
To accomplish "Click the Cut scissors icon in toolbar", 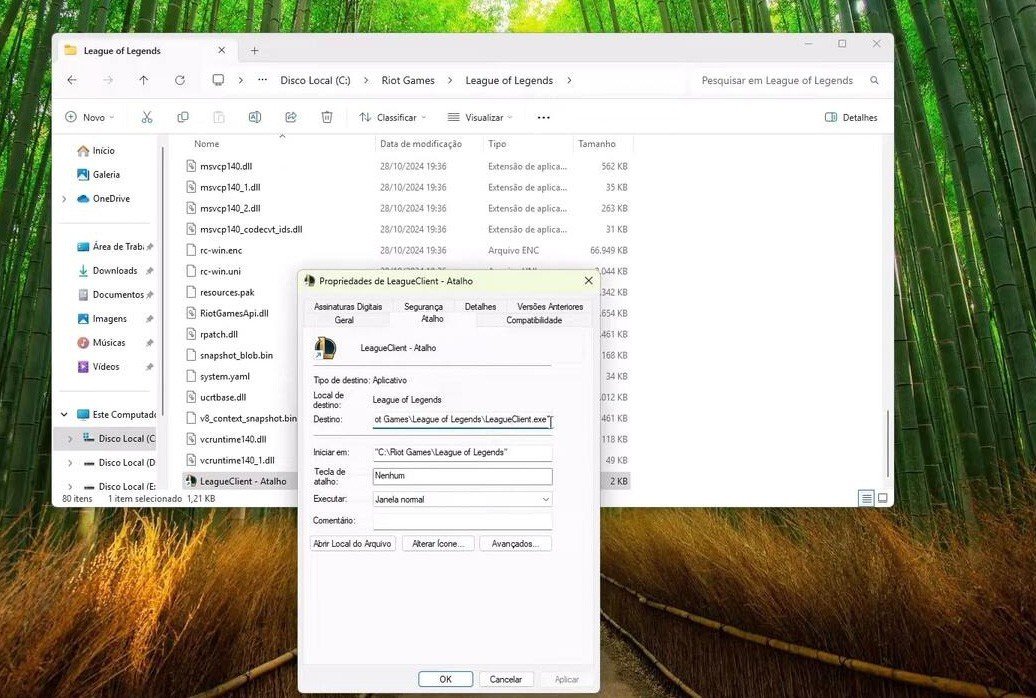I will coord(147,117).
